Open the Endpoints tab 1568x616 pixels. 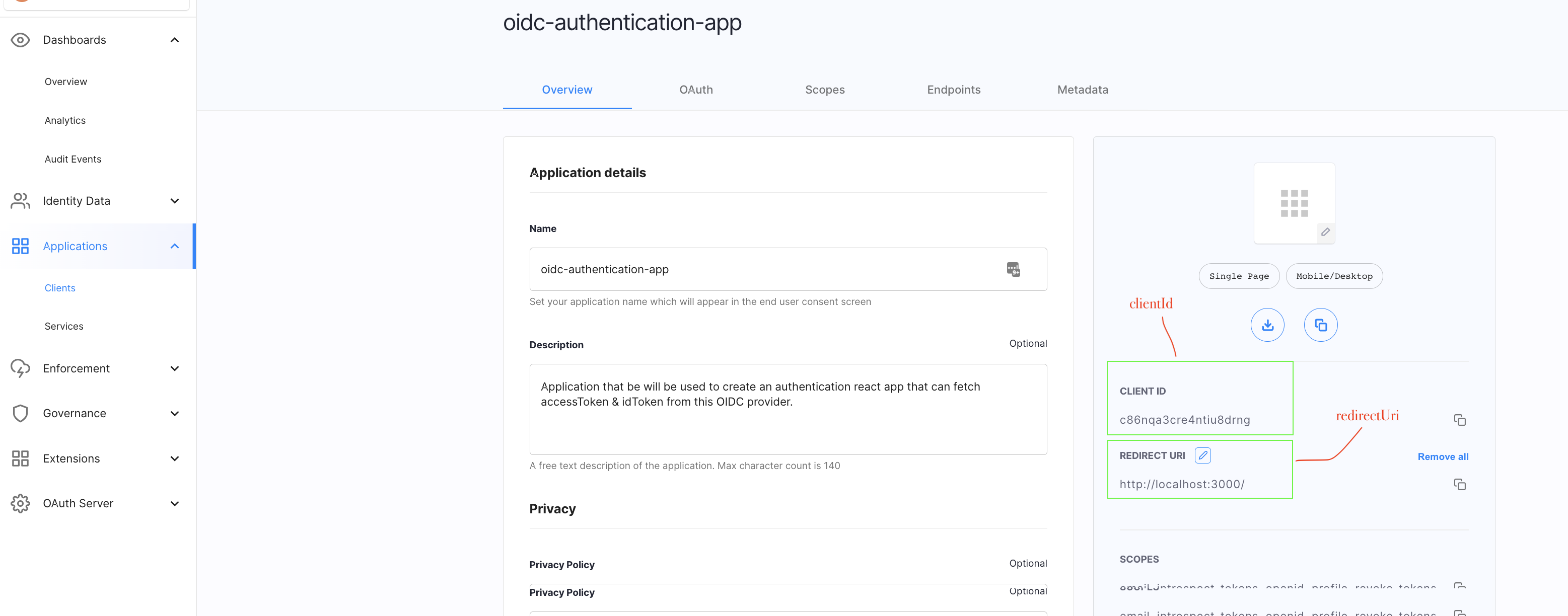(953, 89)
